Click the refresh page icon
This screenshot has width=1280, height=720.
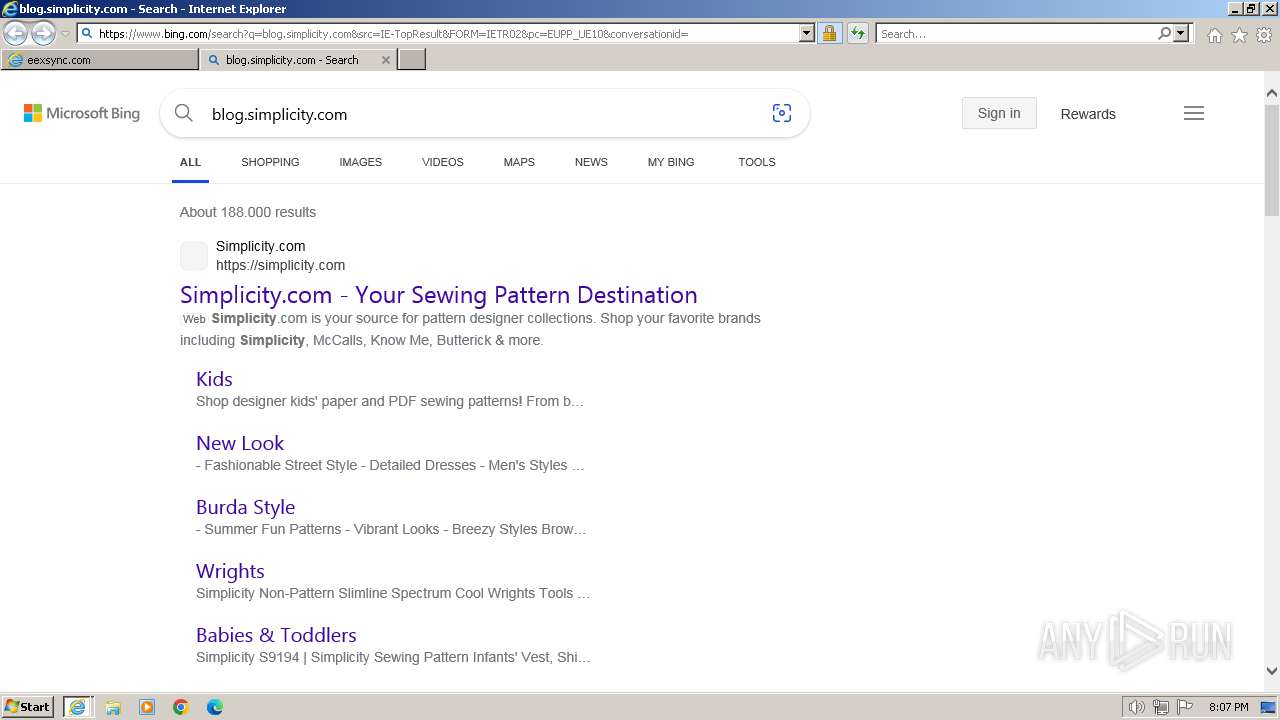[858, 33]
